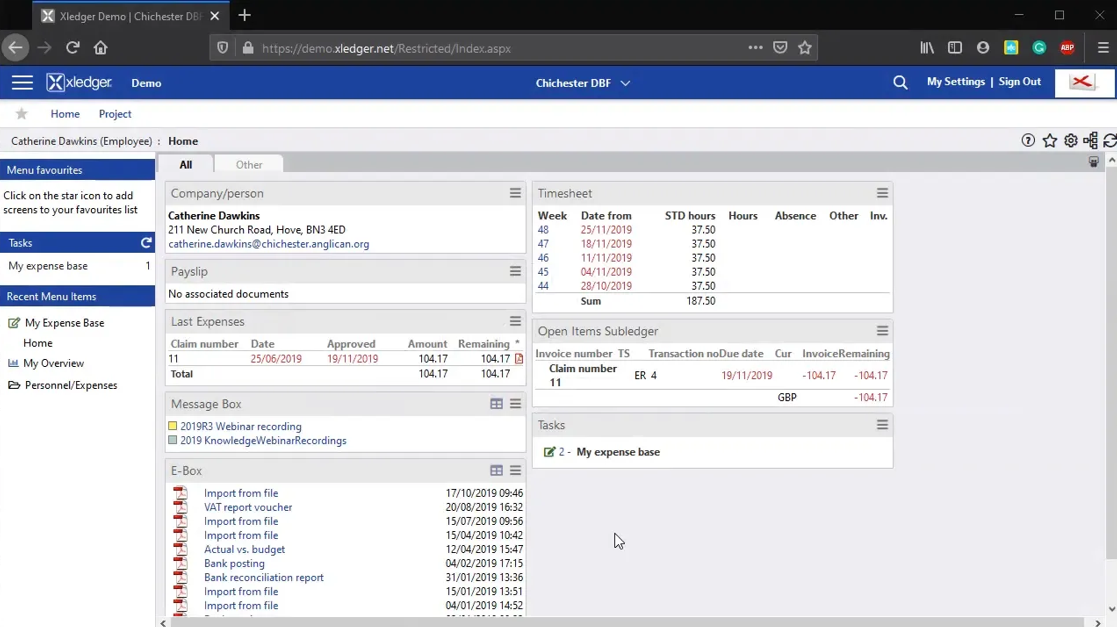
Task: Open the help icon on the Home screen
Action: pos(1028,140)
